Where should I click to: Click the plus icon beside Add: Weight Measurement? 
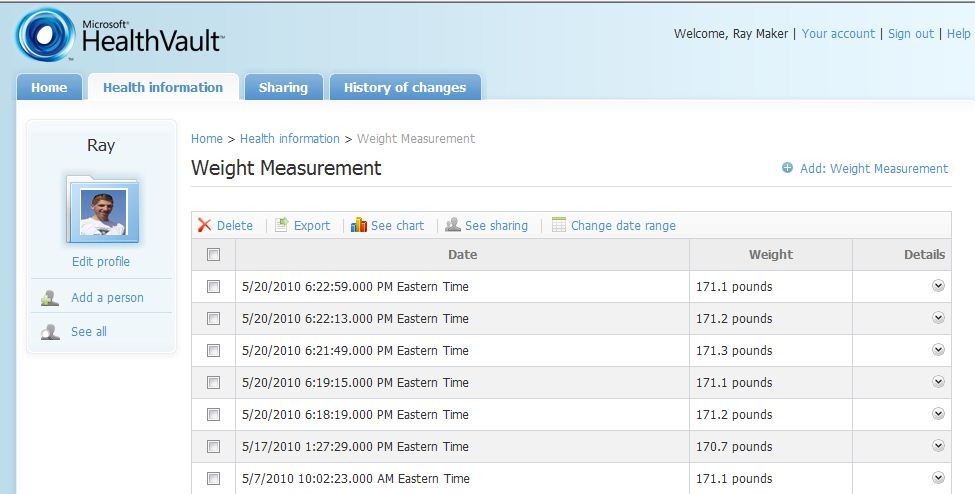[x=787, y=168]
